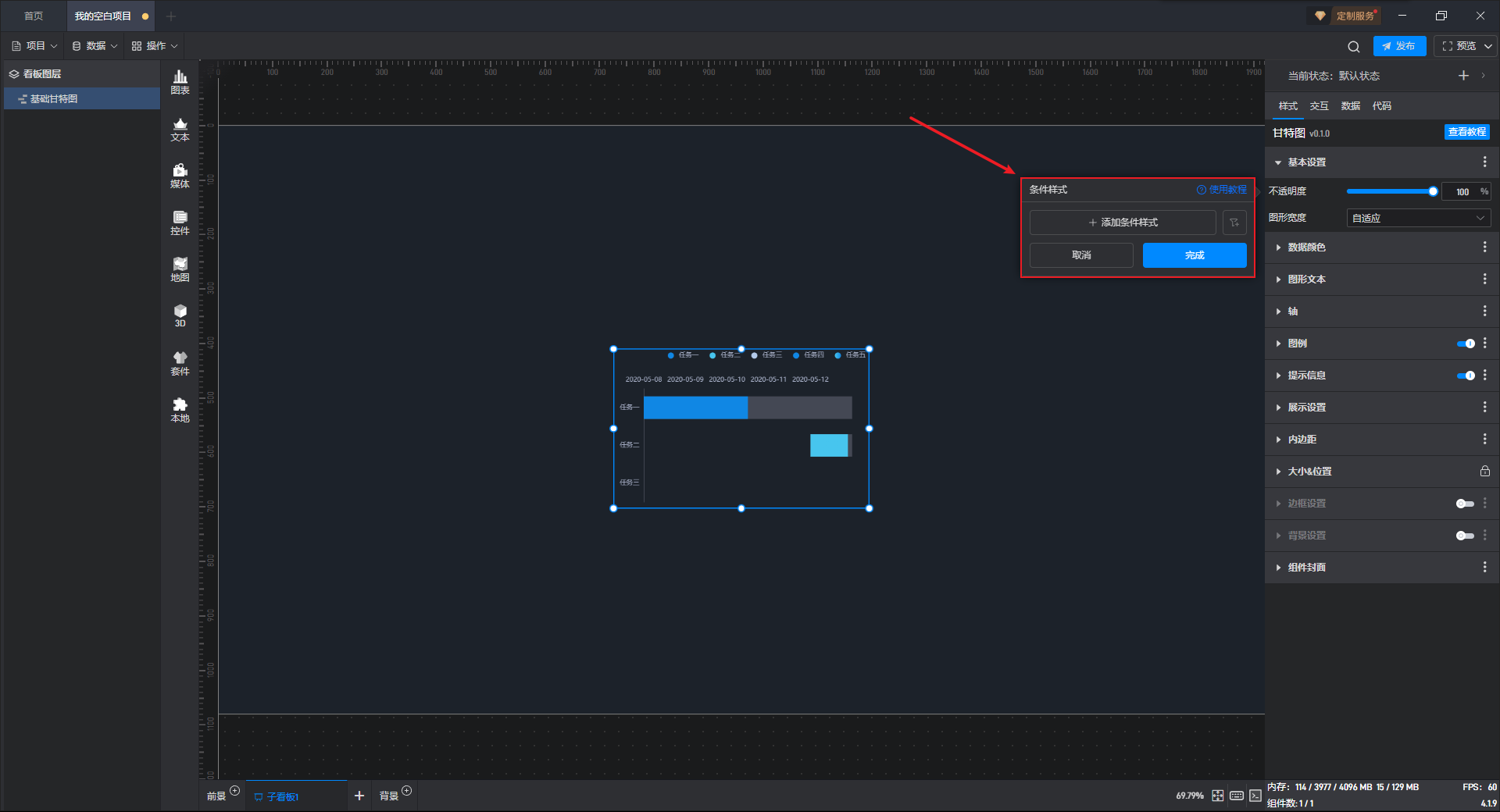Toggle the 图例 legend switch
Image resolution: width=1500 pixels, height=812 pixels.
(1466, 344)
